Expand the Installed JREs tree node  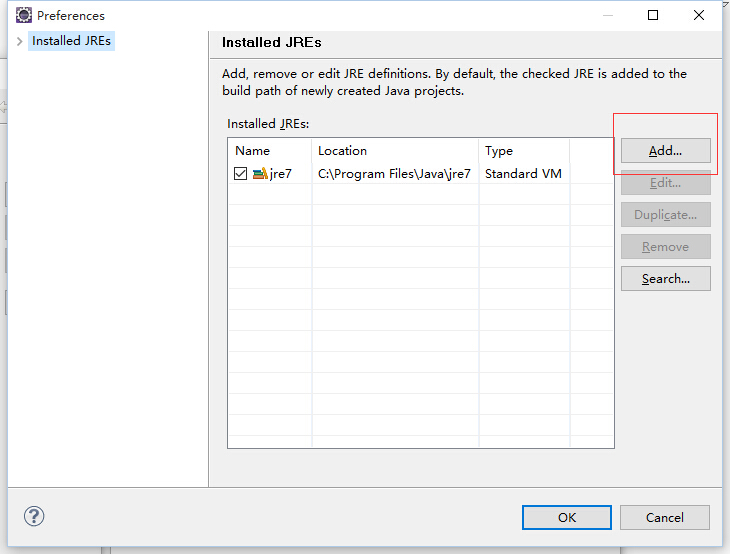(x=20, y=41)
